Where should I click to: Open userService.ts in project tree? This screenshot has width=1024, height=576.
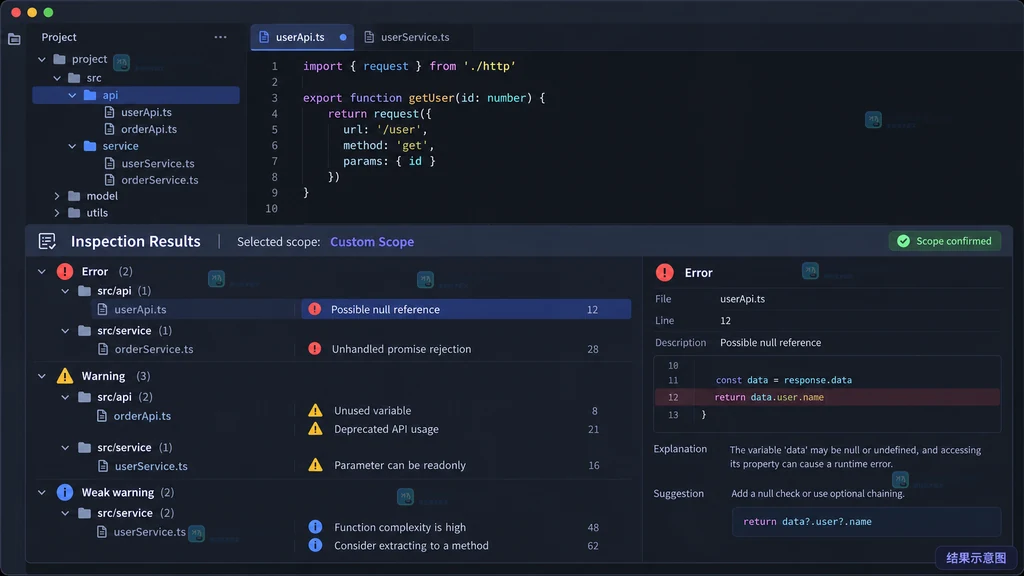pos(157,163)
